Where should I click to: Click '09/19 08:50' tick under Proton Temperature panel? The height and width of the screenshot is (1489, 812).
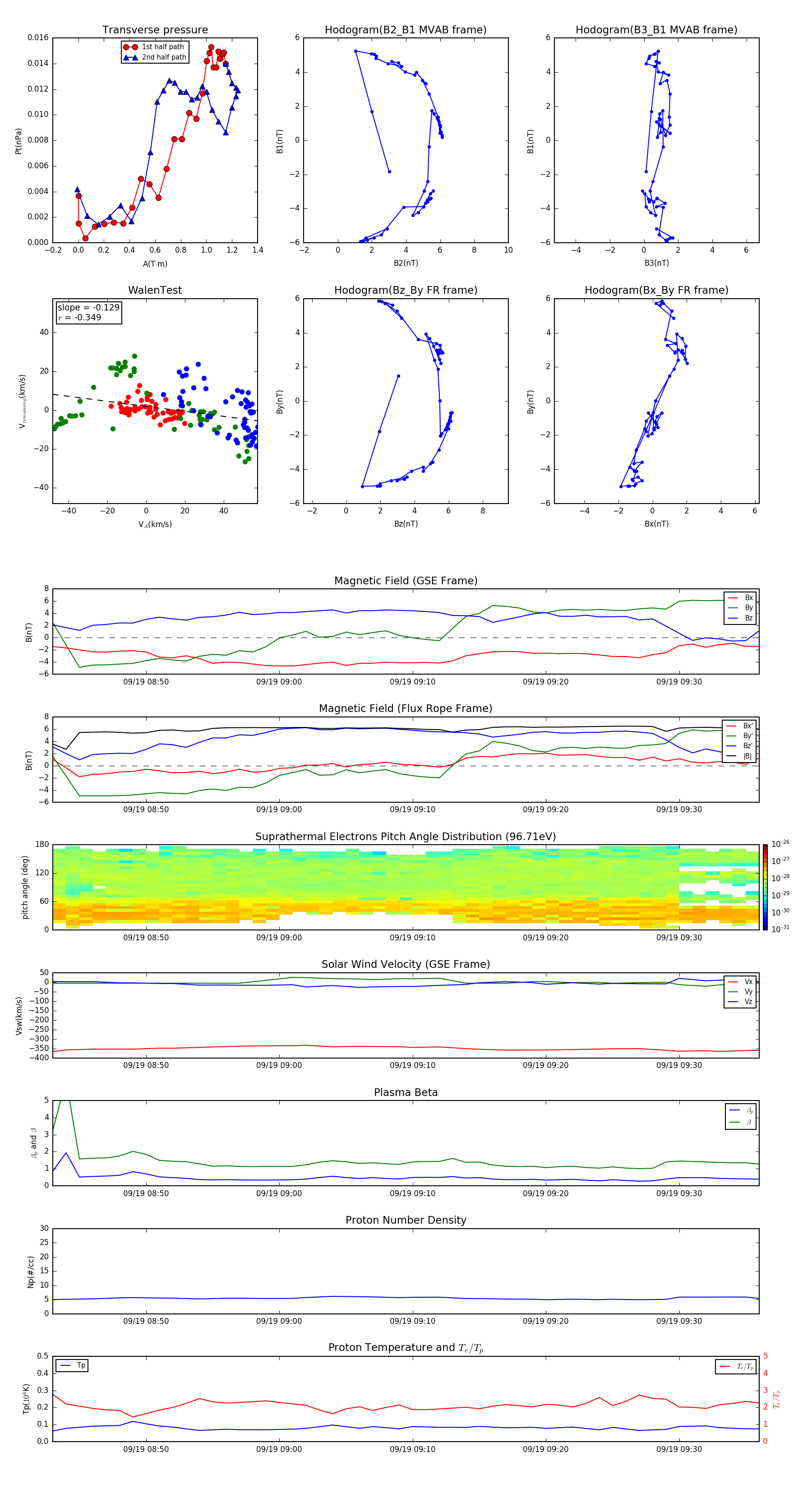point(146,1449)
